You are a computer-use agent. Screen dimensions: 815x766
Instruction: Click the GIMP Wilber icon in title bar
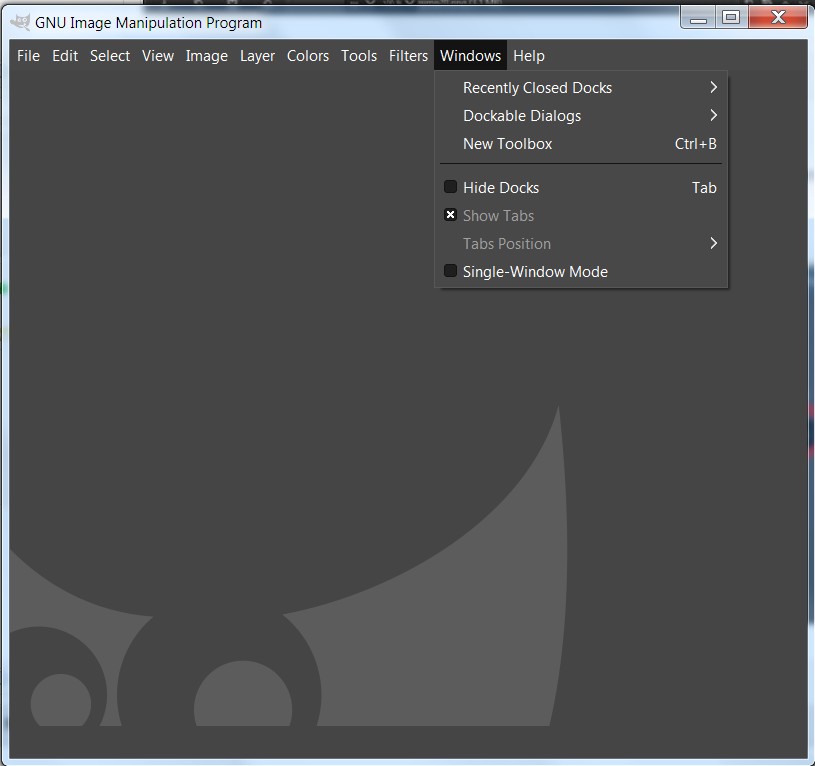(20, 22)
